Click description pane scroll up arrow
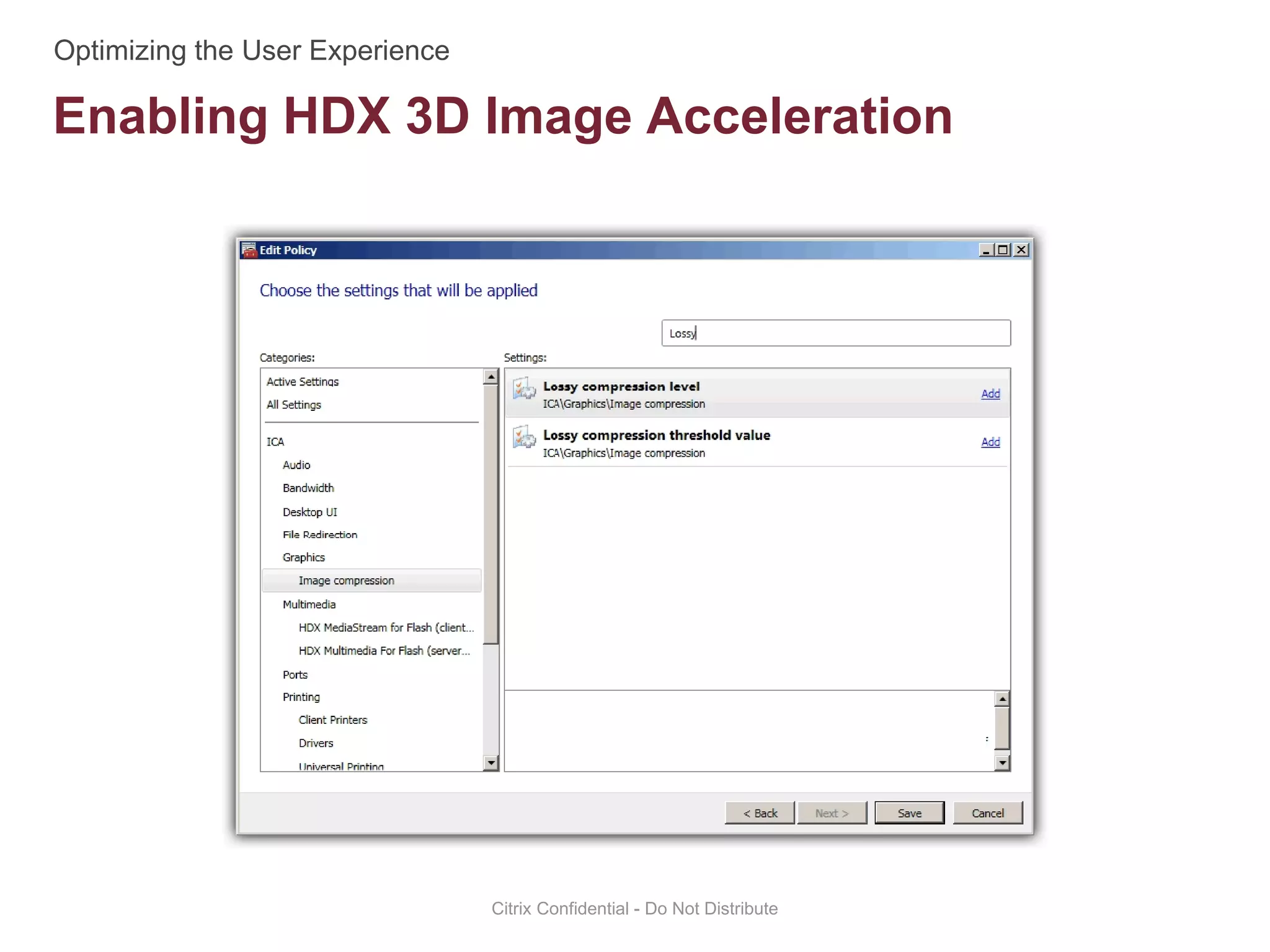 point(1002,699)
